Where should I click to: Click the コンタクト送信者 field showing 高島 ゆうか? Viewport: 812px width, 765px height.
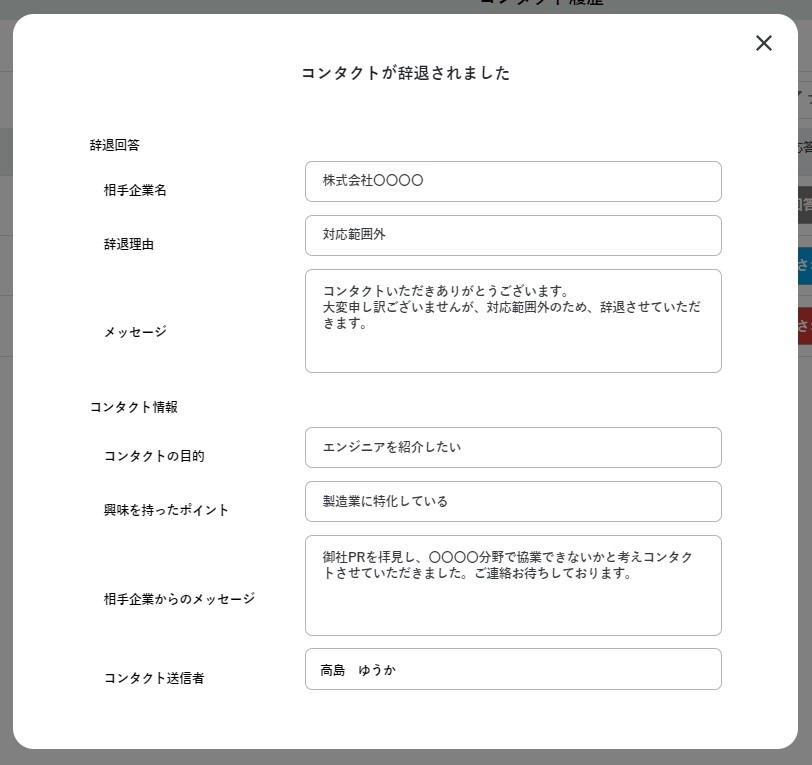coord(513,669)
